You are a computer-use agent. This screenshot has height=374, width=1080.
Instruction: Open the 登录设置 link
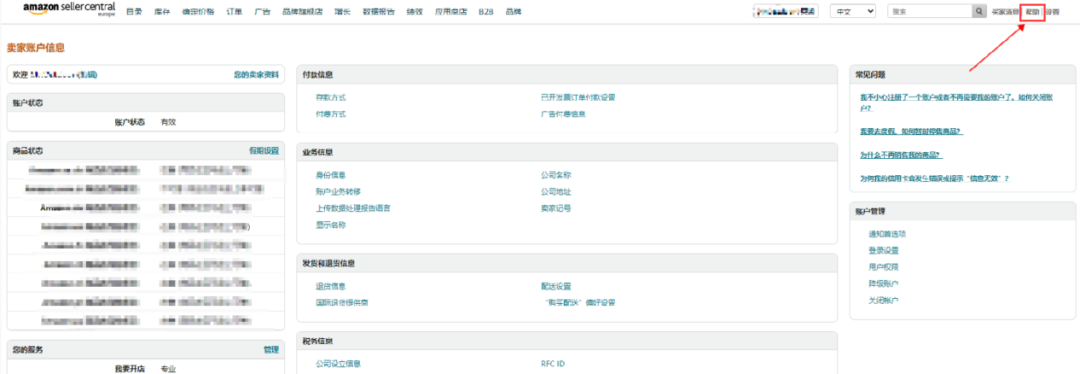point(884,251)
